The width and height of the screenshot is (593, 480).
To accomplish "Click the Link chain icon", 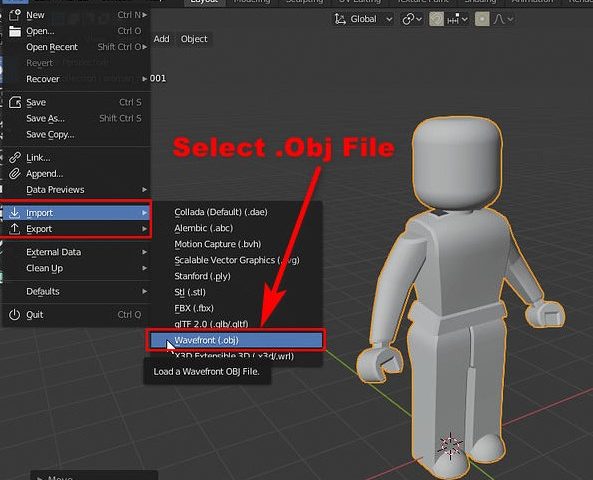I will (15, 157).
